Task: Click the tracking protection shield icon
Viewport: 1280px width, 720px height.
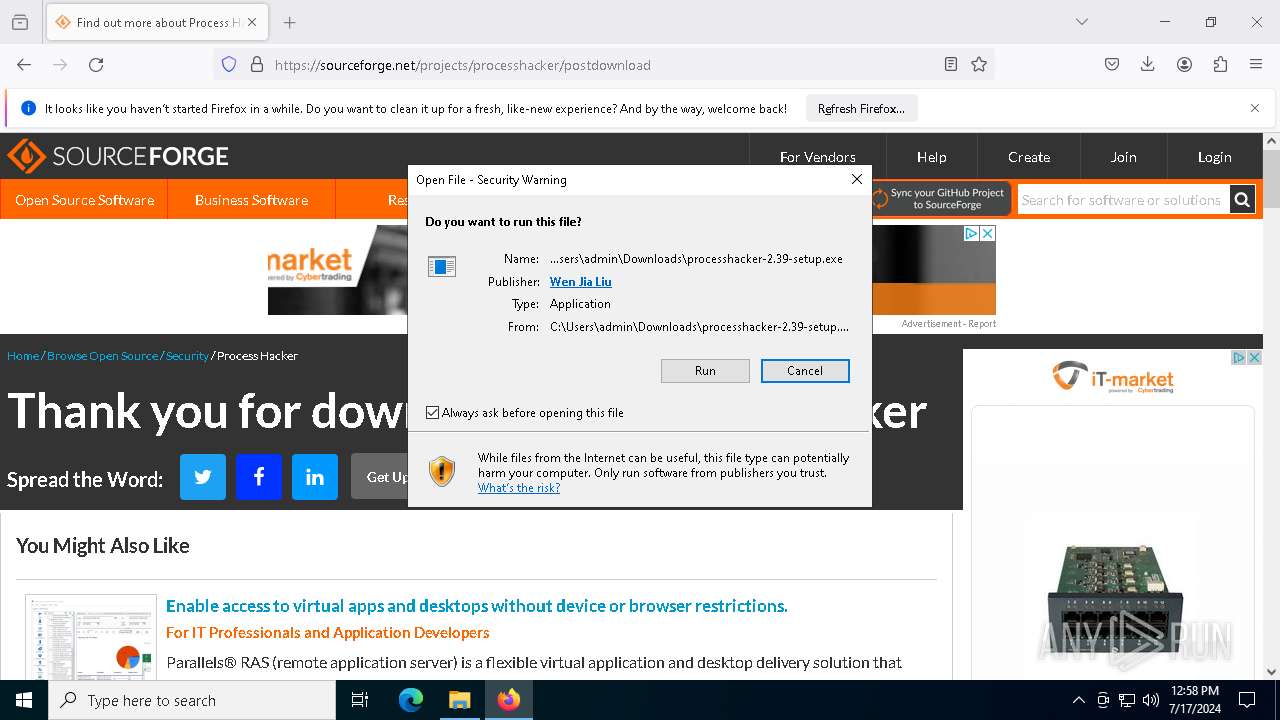Action: click(229, 65)
